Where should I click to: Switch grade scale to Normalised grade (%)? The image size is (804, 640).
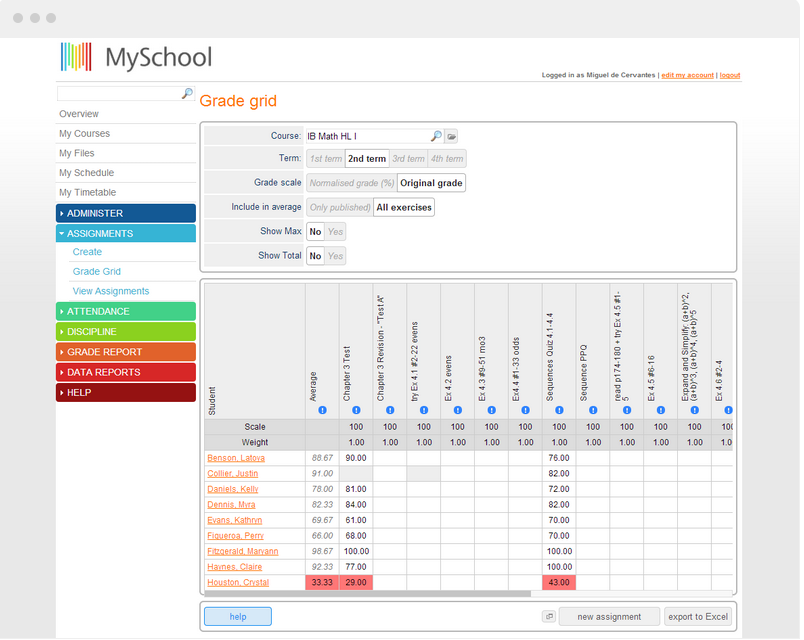click(352, 183)
